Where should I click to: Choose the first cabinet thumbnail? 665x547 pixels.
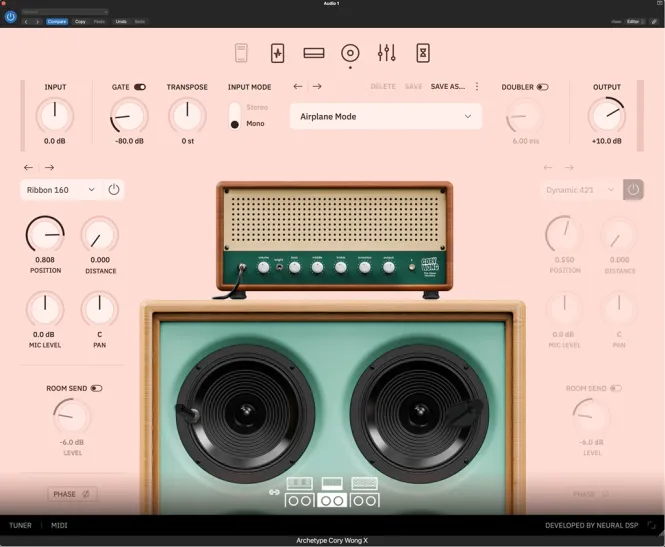point(299,501)
